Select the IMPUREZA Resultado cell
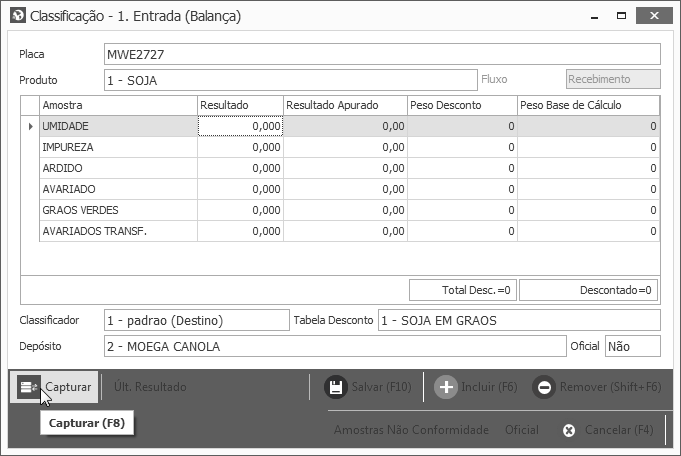This screenshot has width=681, height=456. 240,147
